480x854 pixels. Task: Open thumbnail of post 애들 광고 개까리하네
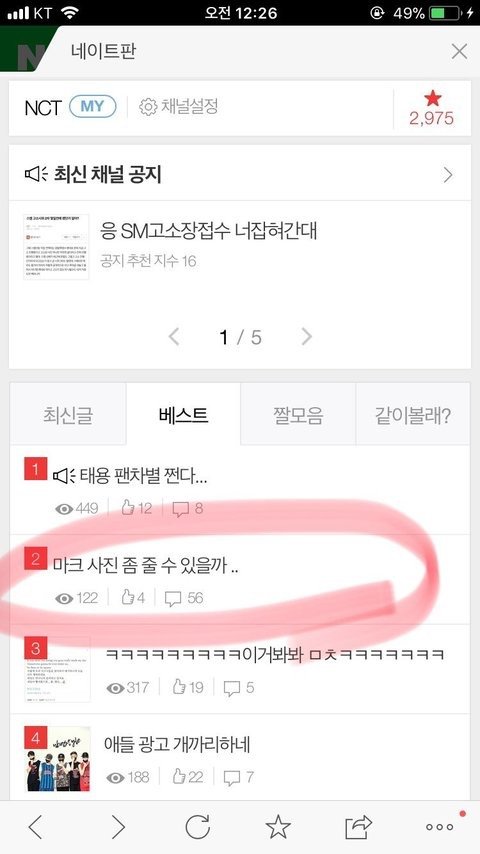coord(58,759)
